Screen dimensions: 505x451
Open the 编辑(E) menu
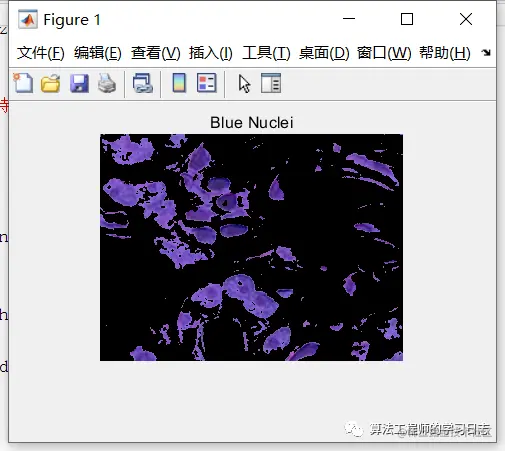98,53
